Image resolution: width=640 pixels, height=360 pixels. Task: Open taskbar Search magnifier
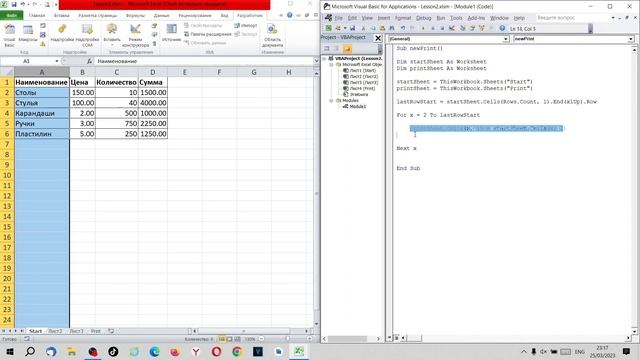tap(30, 351)
